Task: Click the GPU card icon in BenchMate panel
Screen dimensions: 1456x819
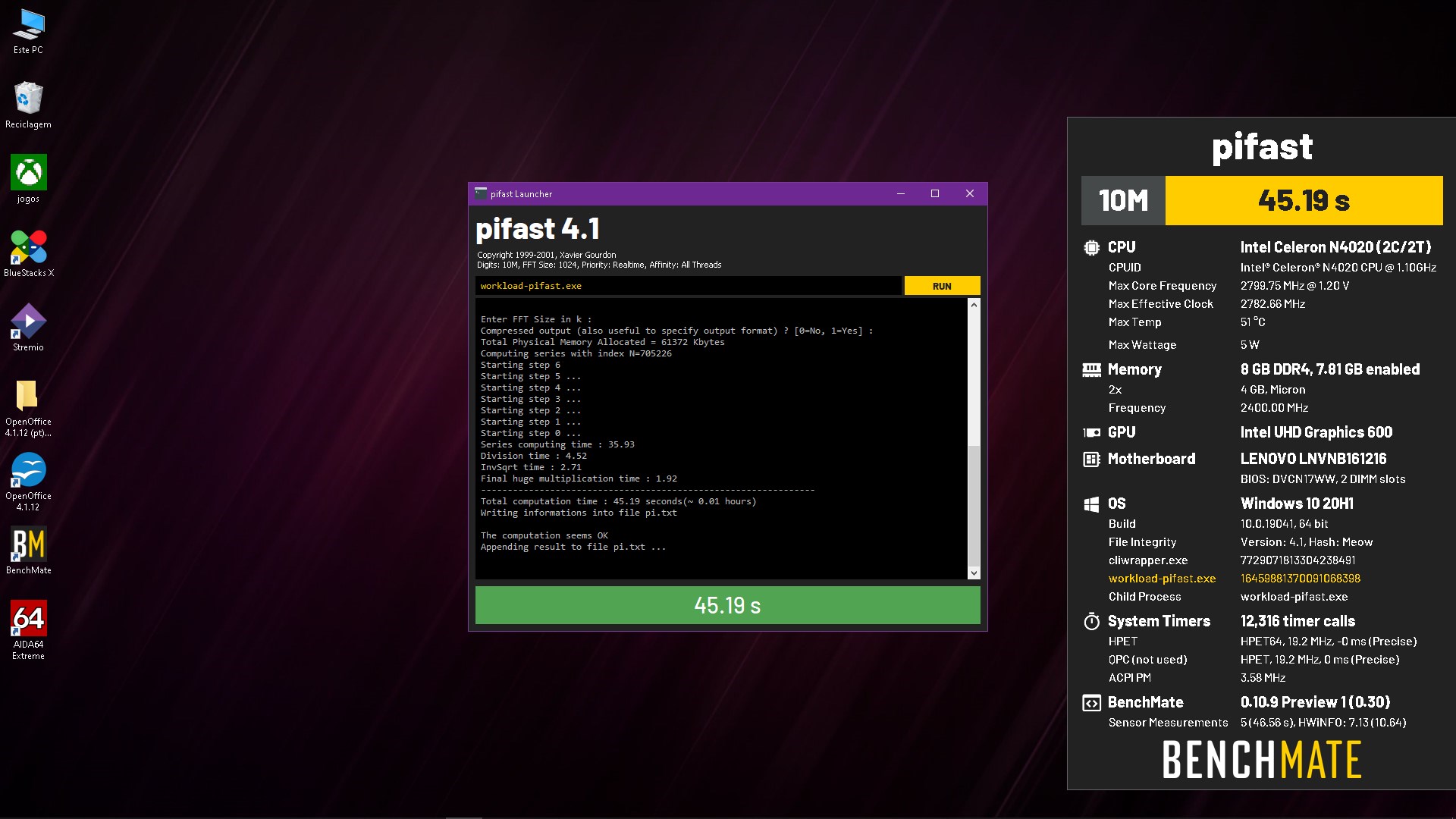Action: tap(1091, 432)
